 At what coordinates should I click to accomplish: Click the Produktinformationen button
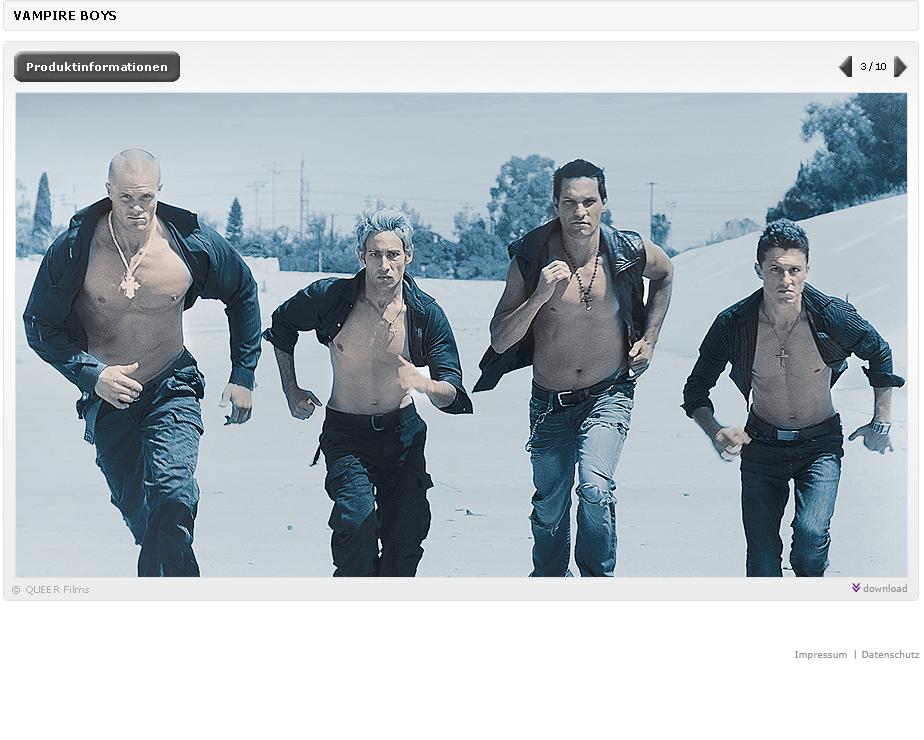[97, 67]
